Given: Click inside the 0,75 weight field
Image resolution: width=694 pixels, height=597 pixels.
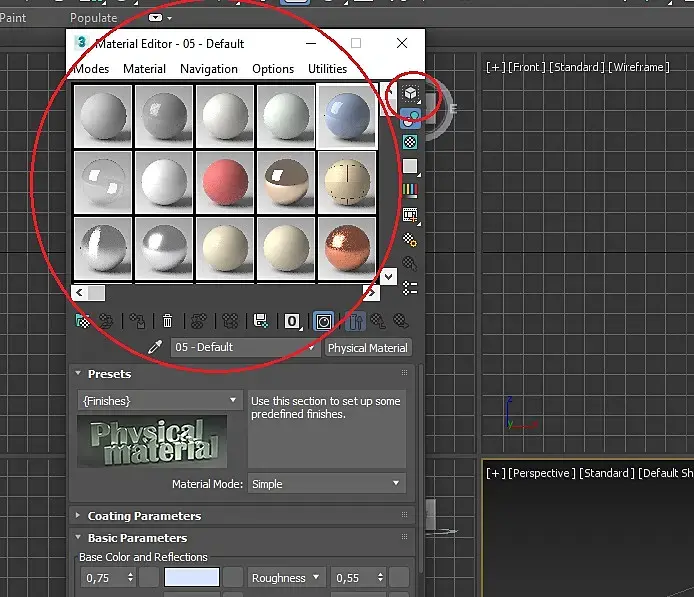Looking at the screenshot, I should [x=104, y=578].
